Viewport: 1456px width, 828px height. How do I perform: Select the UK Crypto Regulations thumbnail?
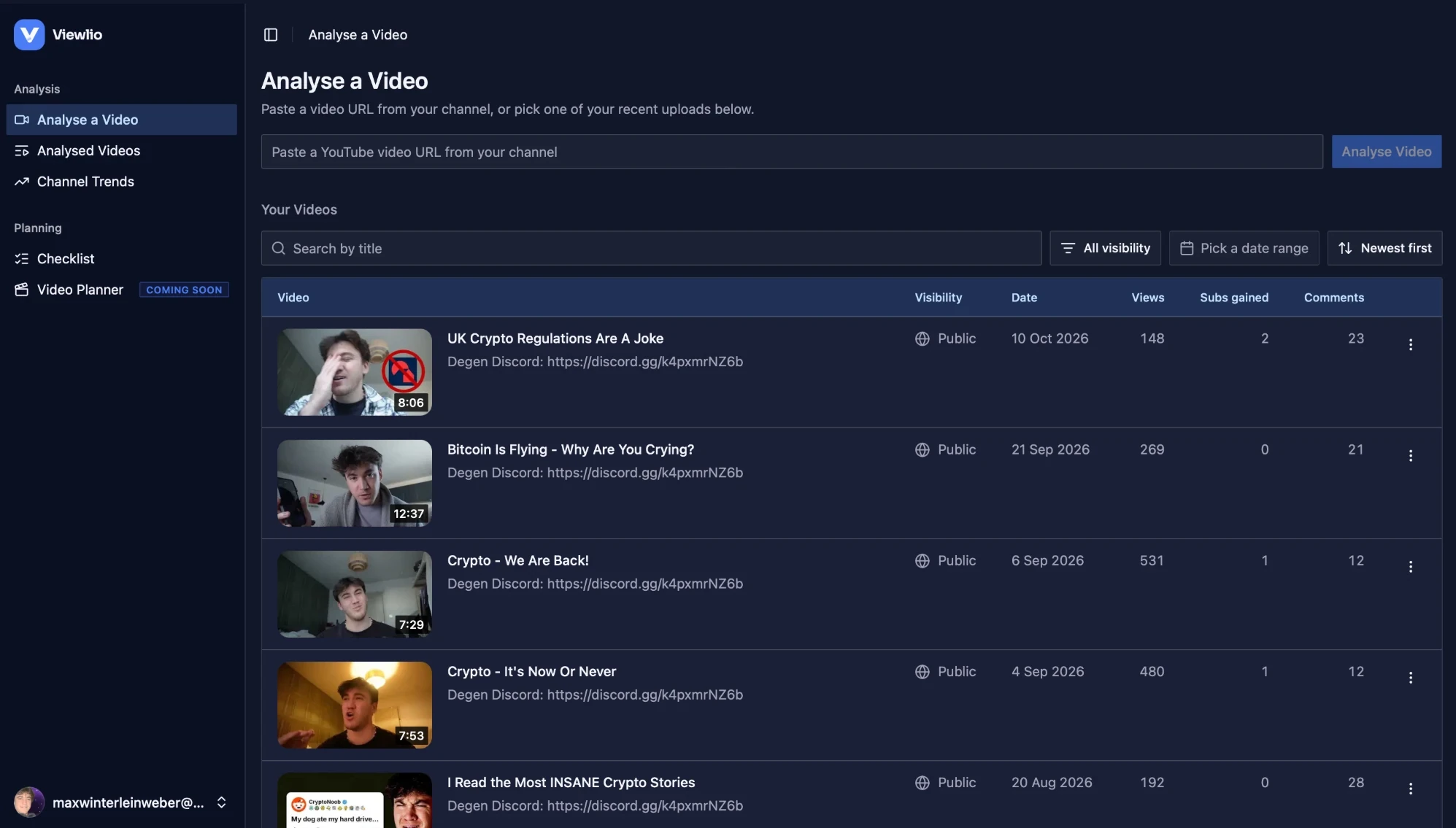tap(355, 372)
